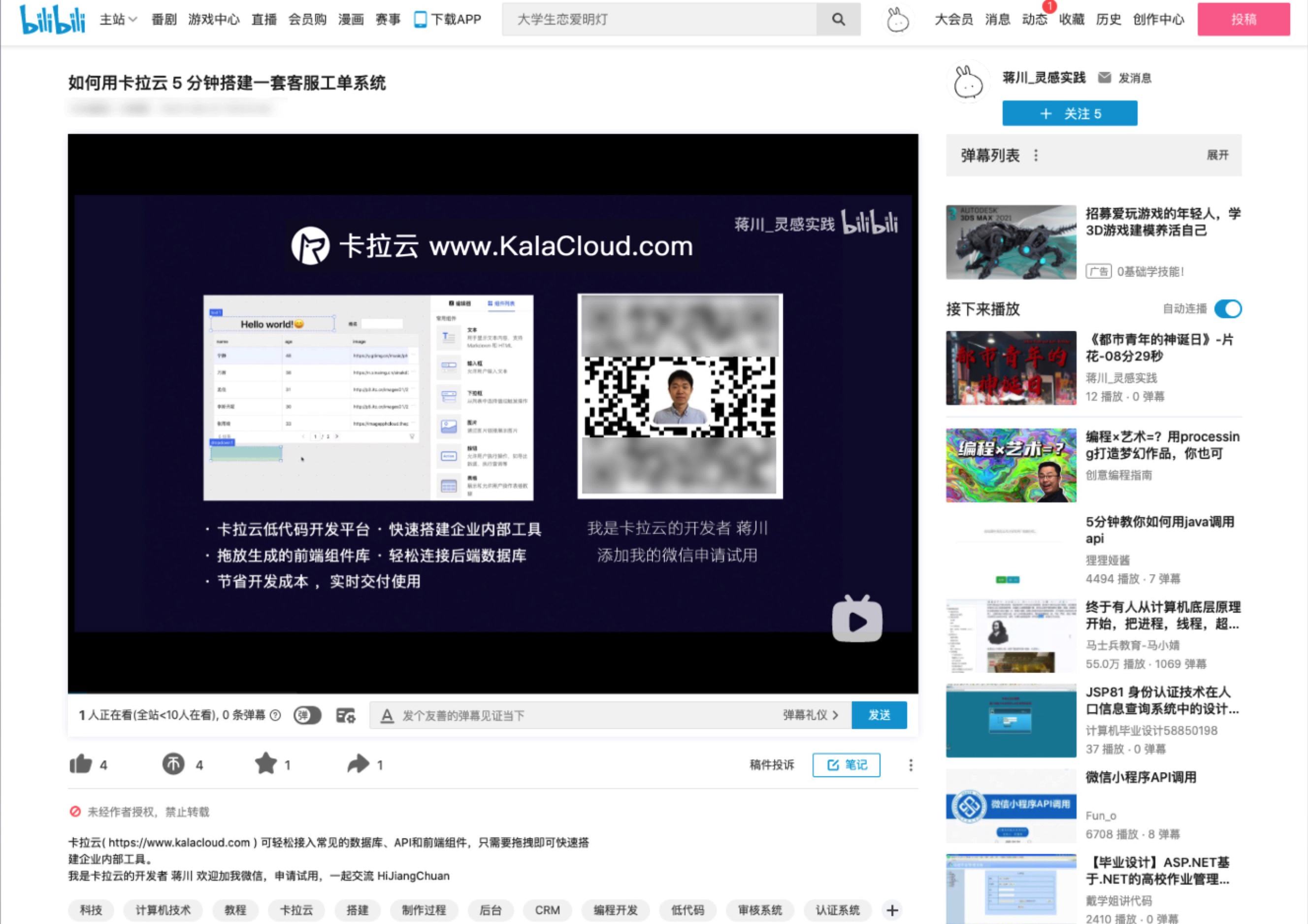This screenshot has width=1308, height=924.
Task: Click the envelope 发消息 icon
Action: coord(1104,77)
